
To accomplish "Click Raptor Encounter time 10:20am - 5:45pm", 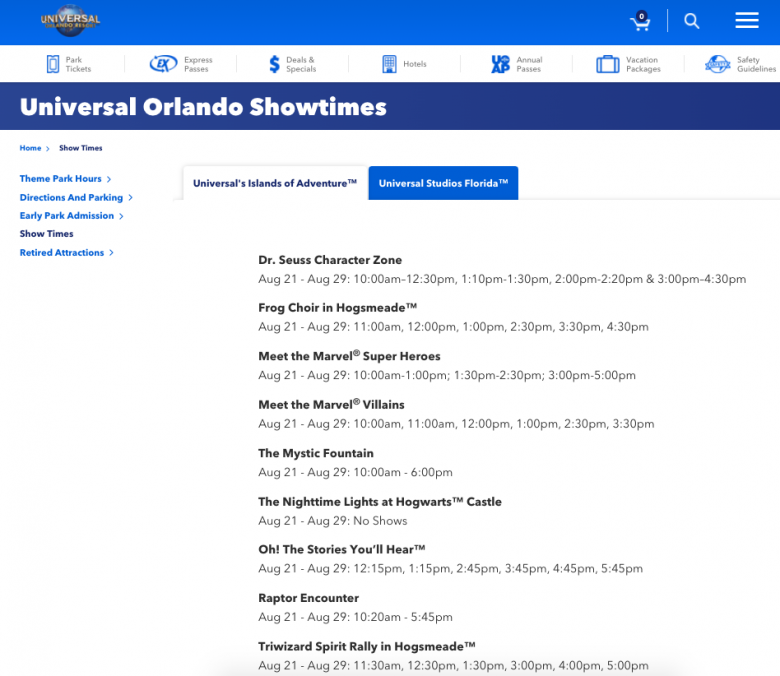I will (x=355, y=617).
